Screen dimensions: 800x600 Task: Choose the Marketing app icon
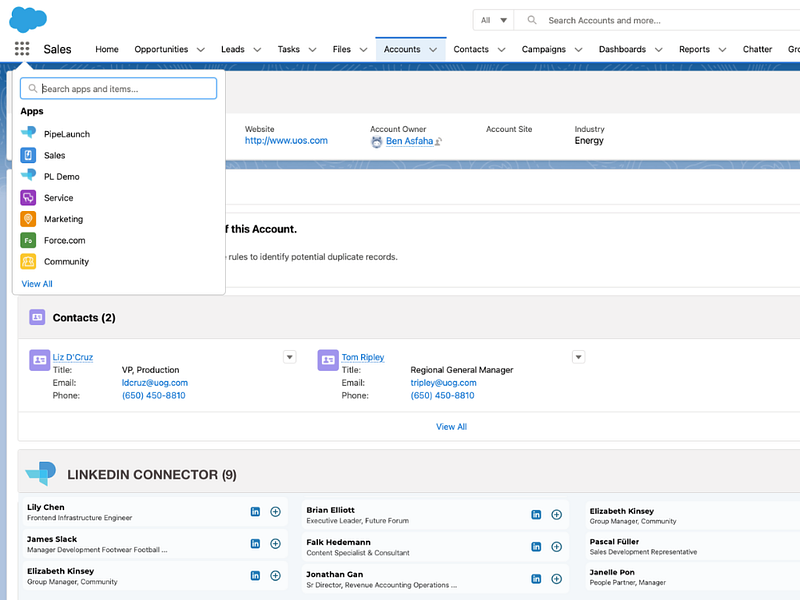coord(28,219)
